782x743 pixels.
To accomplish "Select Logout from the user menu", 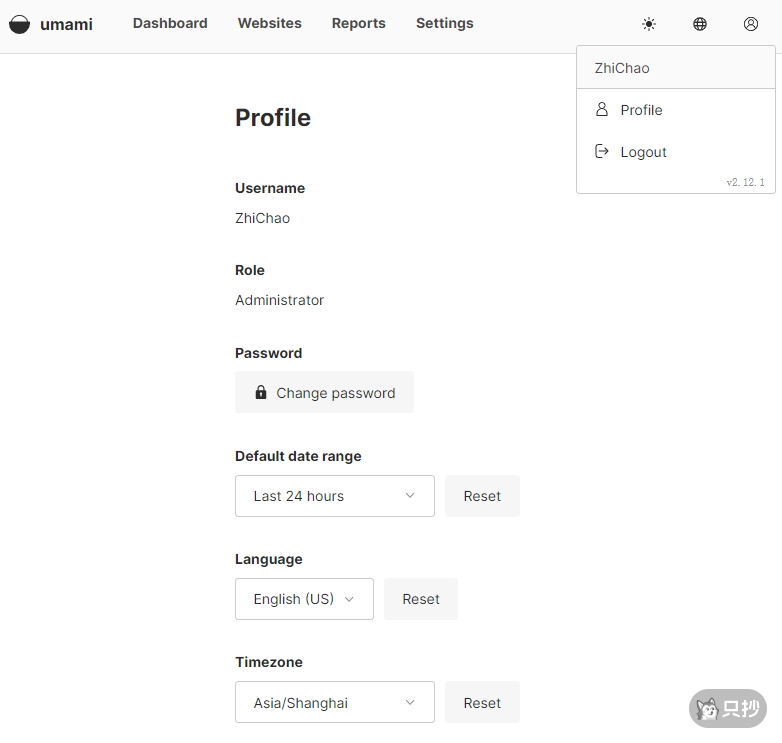I will (x=643, y=152).
